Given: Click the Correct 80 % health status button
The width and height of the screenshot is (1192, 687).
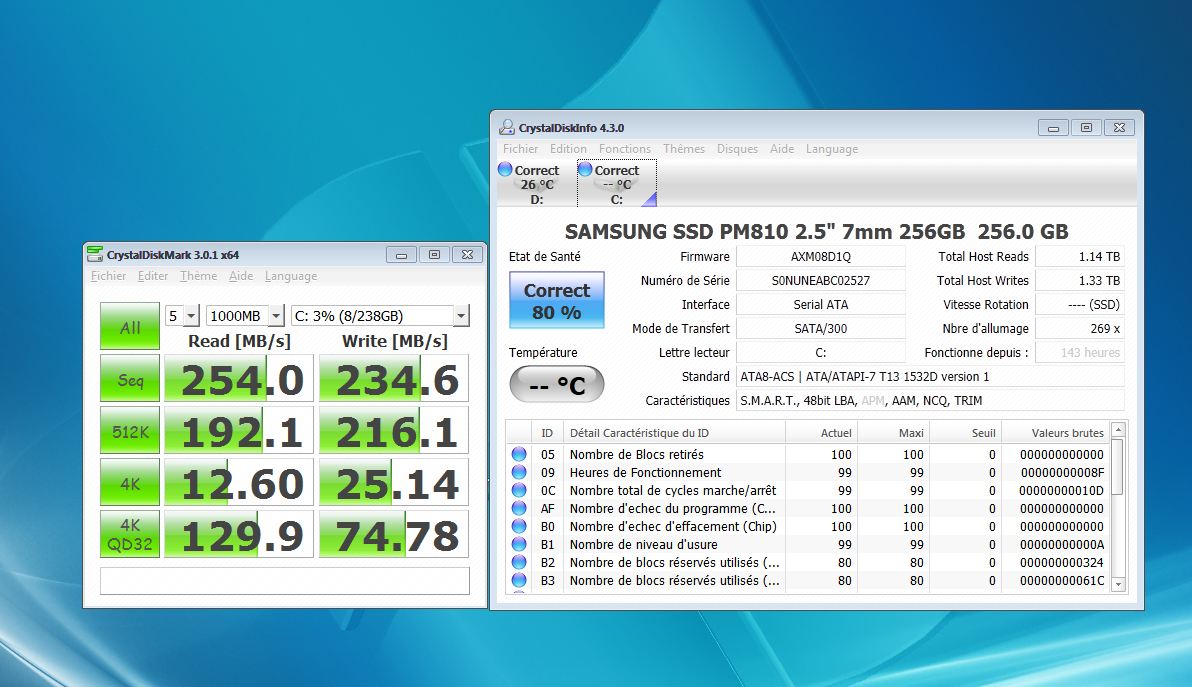Looking at the screenshot, I should pyautogui.click(x=556, y=301).
